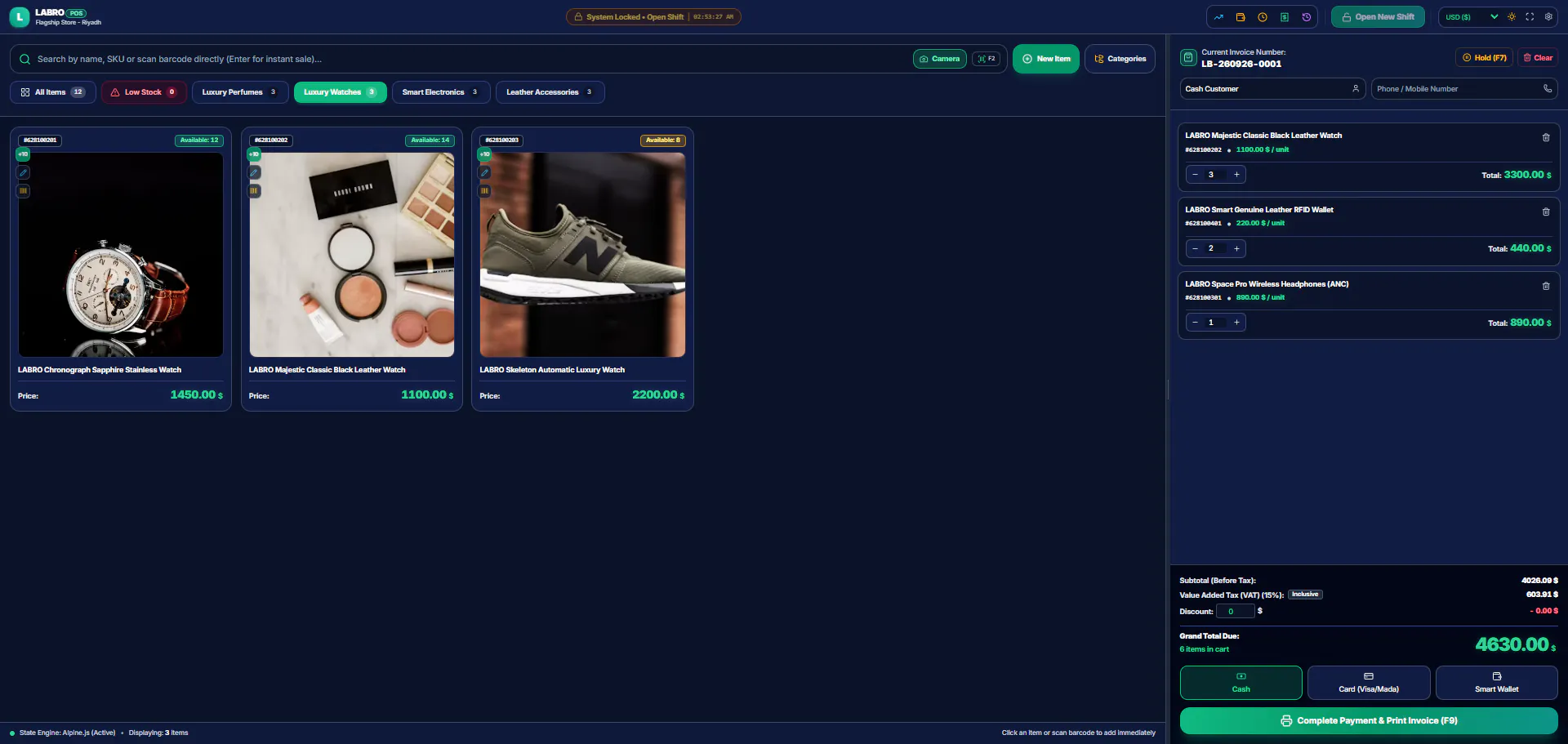Switch to Smart Electronics category
1568x744 pixels.
pyautogui.click(x=441, y=92)
